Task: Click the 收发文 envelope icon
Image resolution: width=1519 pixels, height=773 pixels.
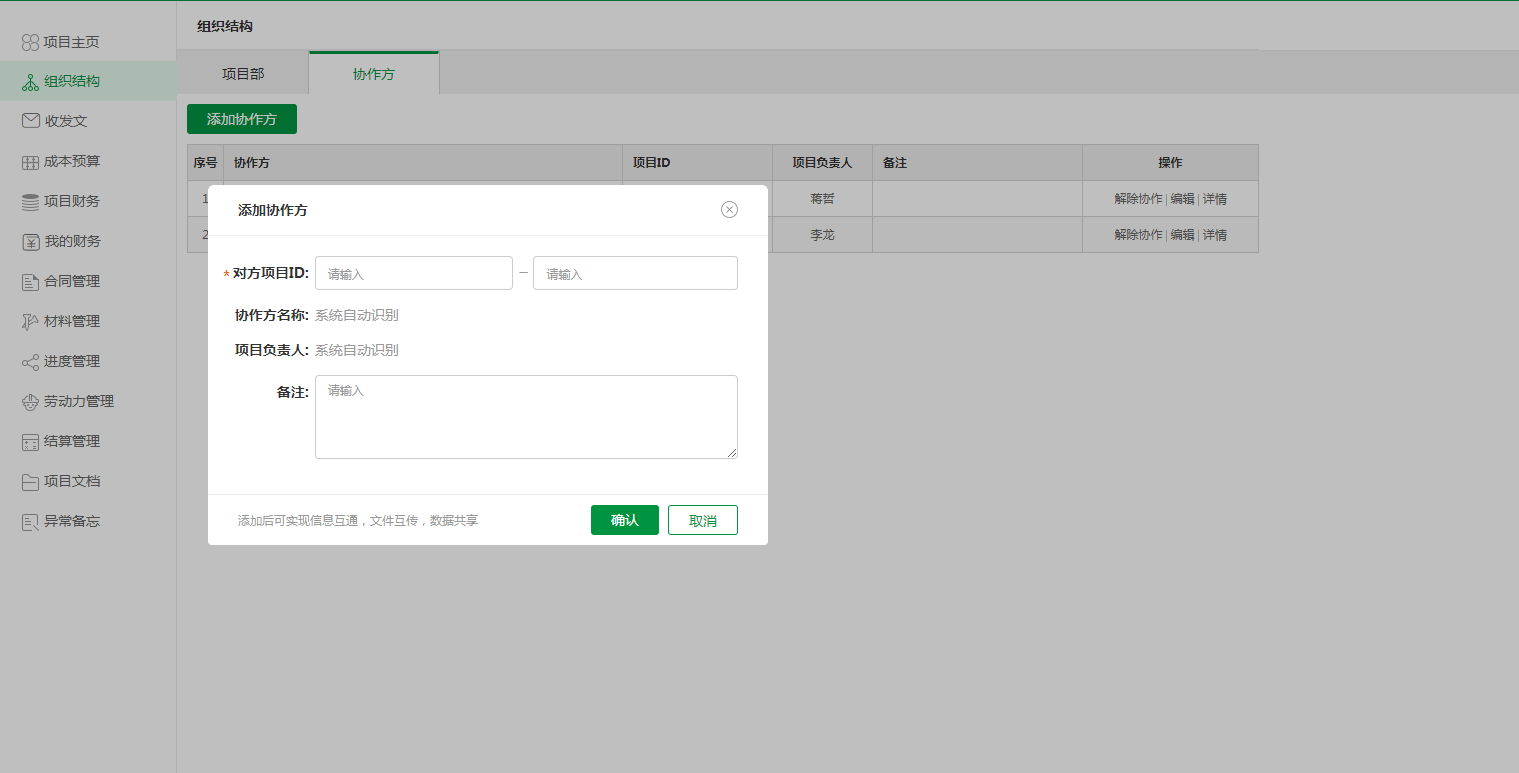Action: pos(30,121)
